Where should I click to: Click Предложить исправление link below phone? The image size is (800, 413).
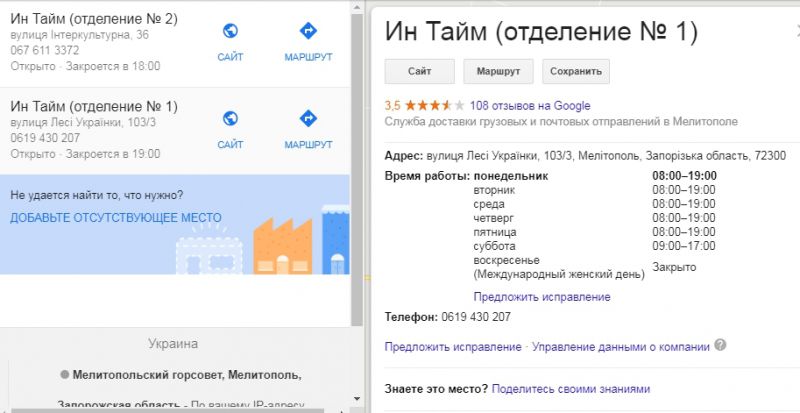point(453,347)
